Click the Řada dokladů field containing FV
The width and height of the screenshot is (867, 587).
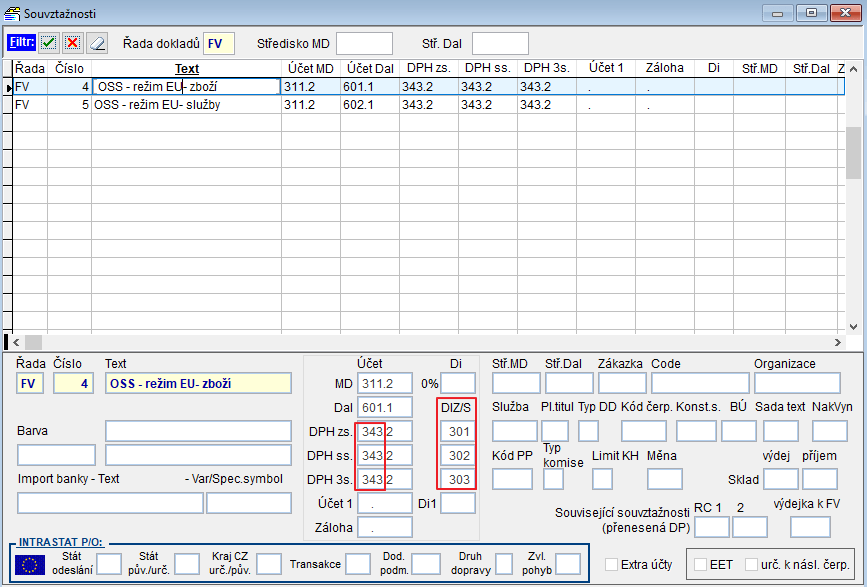219,44
